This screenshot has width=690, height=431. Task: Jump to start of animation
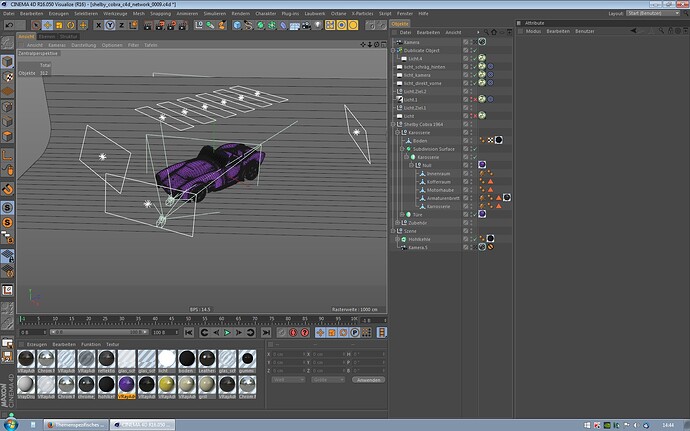click(189, 332)
